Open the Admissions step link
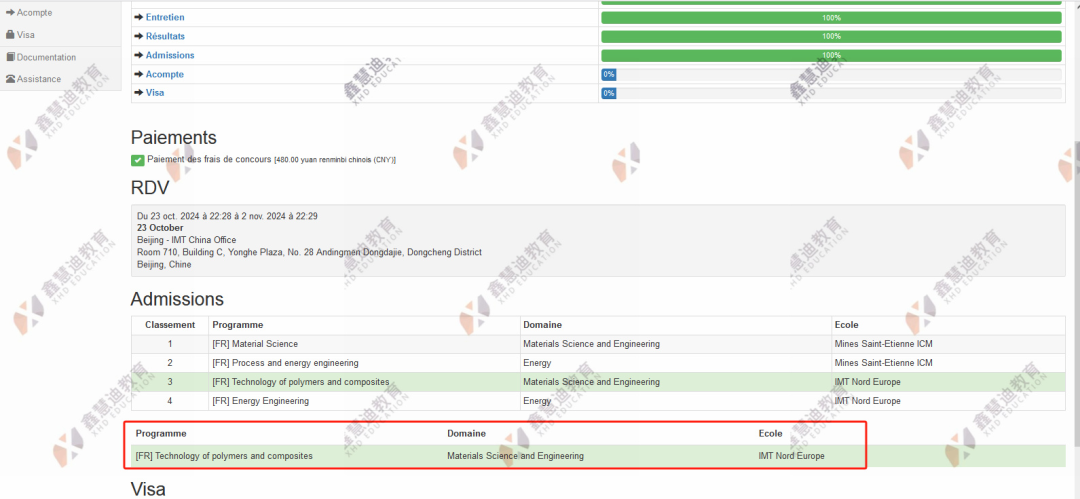Viewport: 1080px width, 499px height. coord(169,55)
